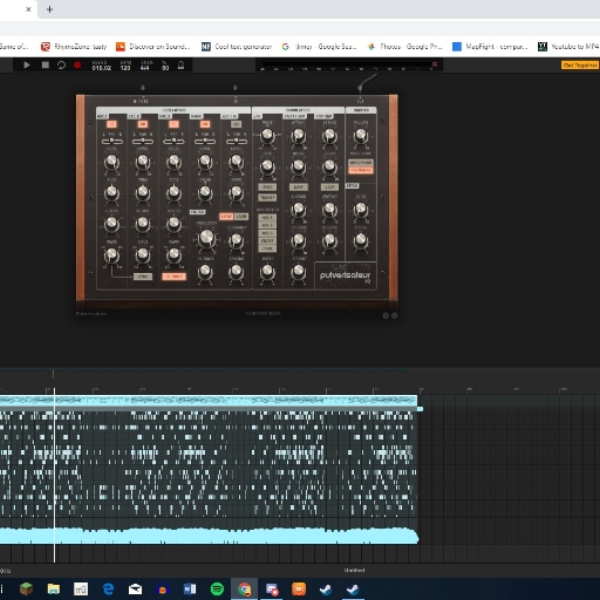Toggle the metronome bell icon
Image resolution: width=600 pixels, height=600 pixels.
[x=181, y=65]
